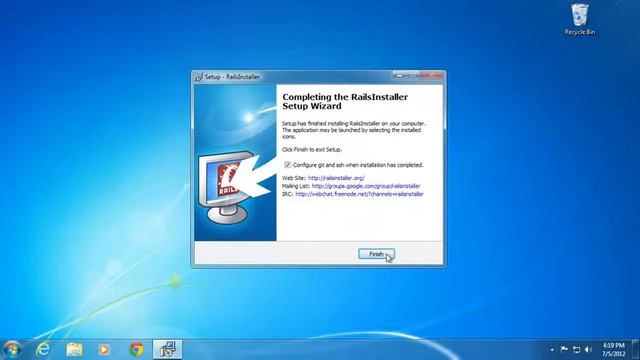
Task: Open the Recycle Bin desktop icon
Action: 580,20
